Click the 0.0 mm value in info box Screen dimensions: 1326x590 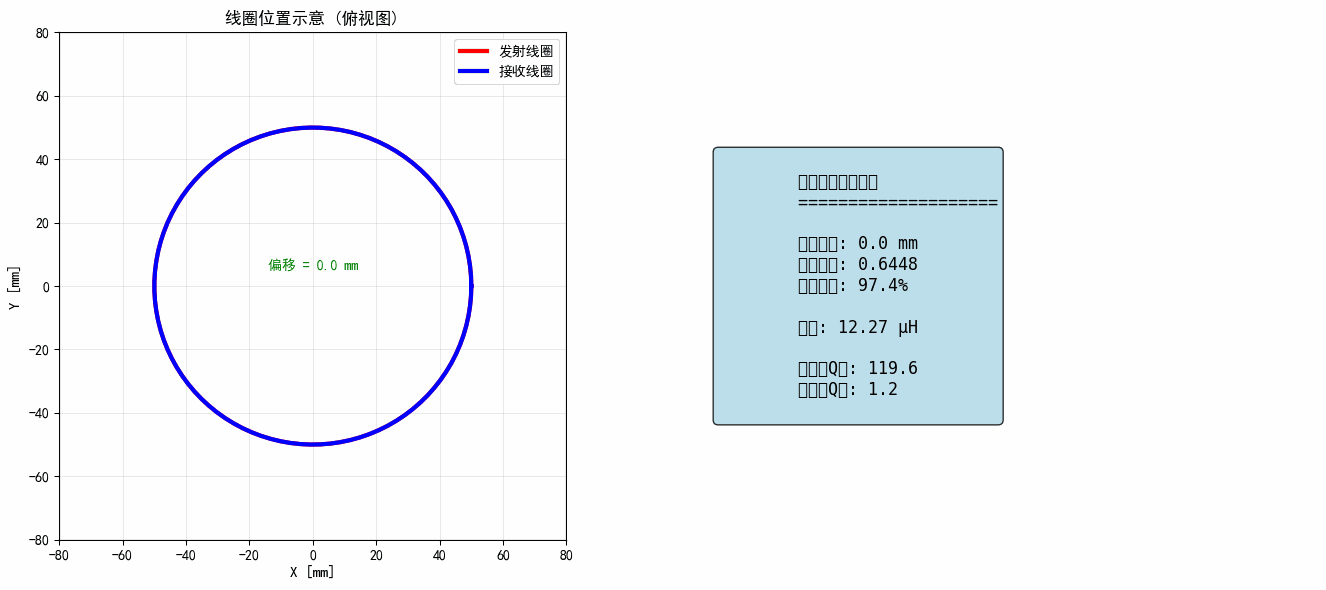coord(888,243)
